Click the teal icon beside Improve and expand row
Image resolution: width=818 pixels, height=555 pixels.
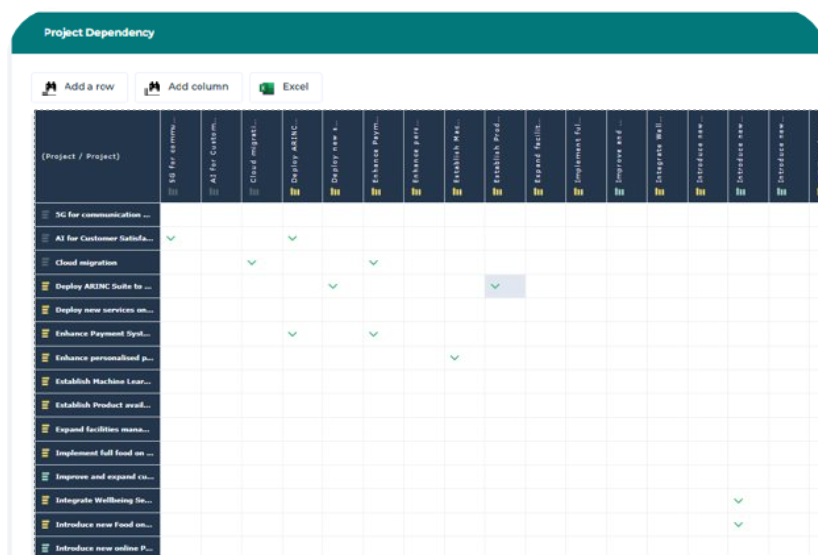(45, 477)
